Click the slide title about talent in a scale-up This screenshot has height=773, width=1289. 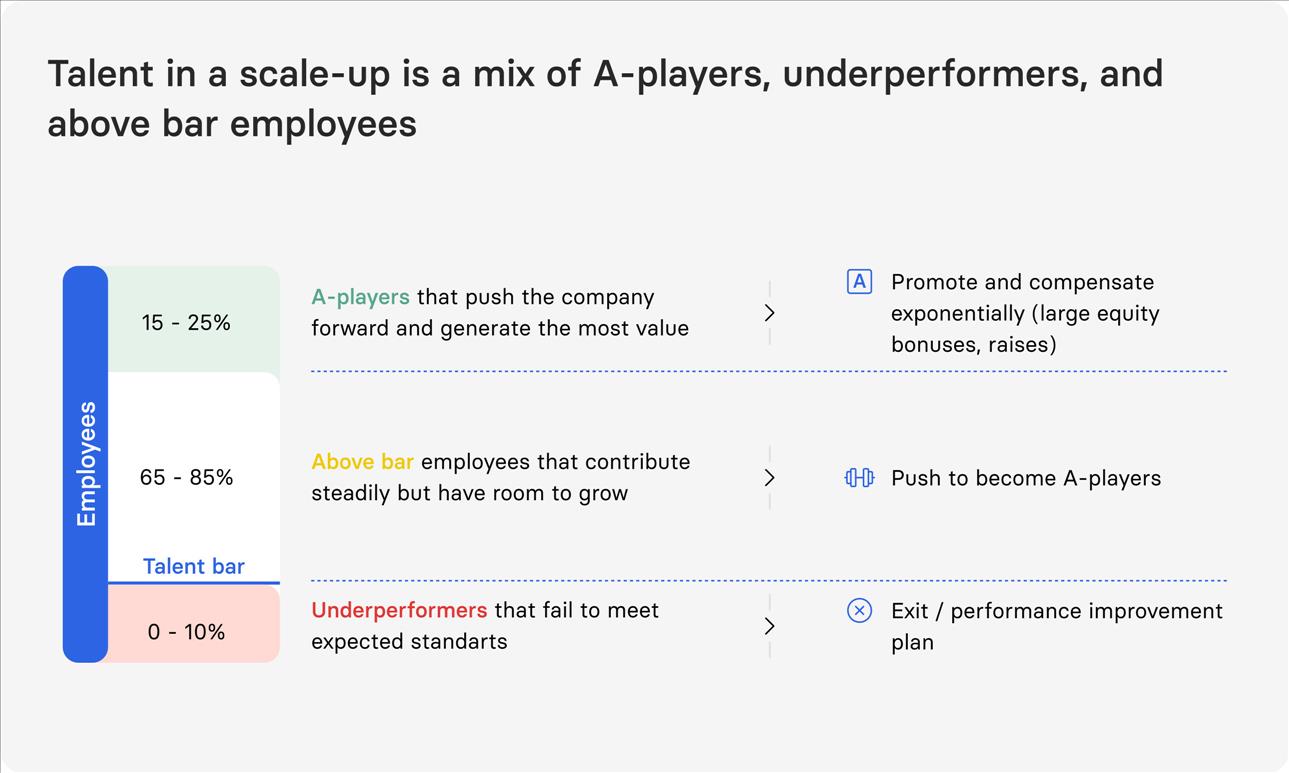click(604, 98)
